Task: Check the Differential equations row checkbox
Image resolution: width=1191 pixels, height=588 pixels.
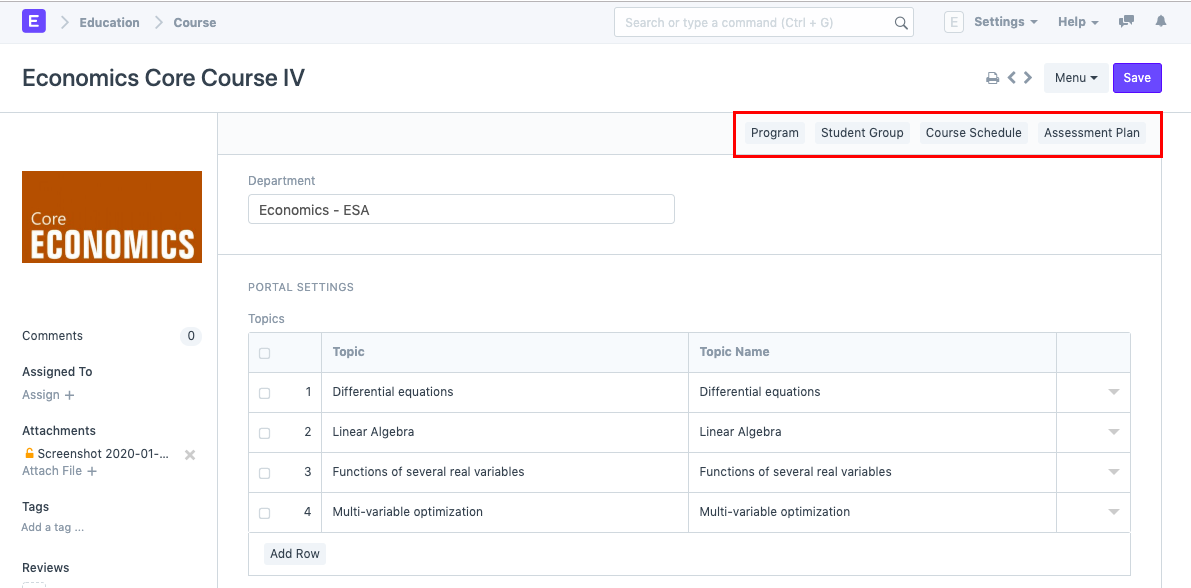Action: pyautogui.click(x=264, y=393)
